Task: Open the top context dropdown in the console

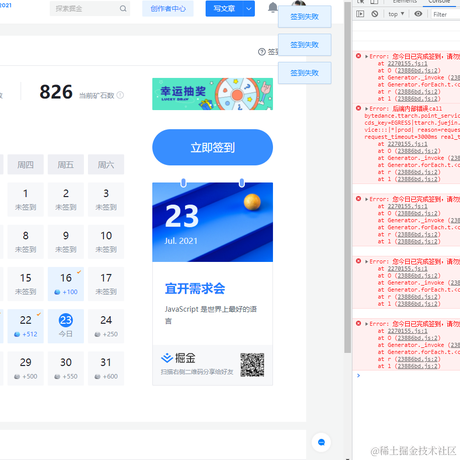Action: (396, 14)
